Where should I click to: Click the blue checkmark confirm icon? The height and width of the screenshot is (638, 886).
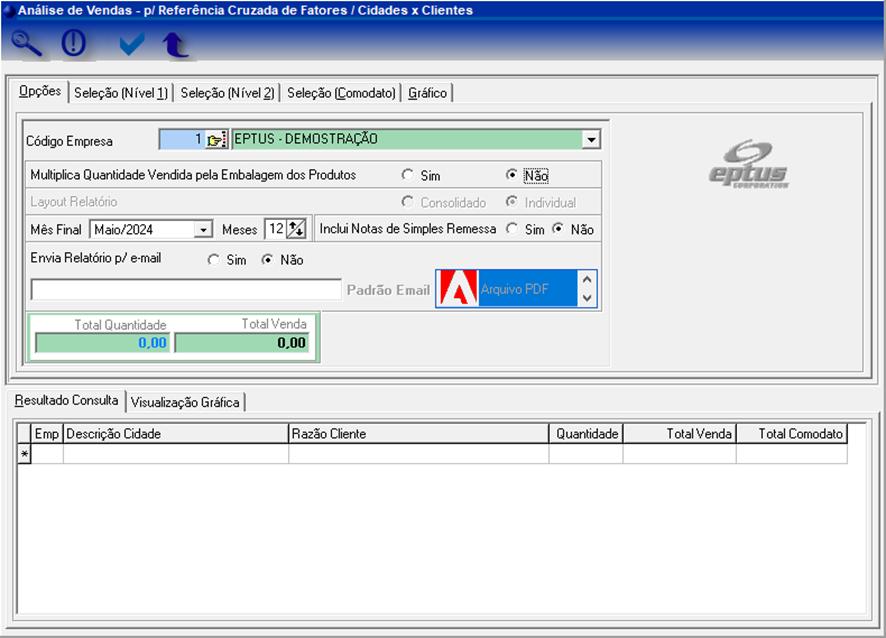click(131, 45)
